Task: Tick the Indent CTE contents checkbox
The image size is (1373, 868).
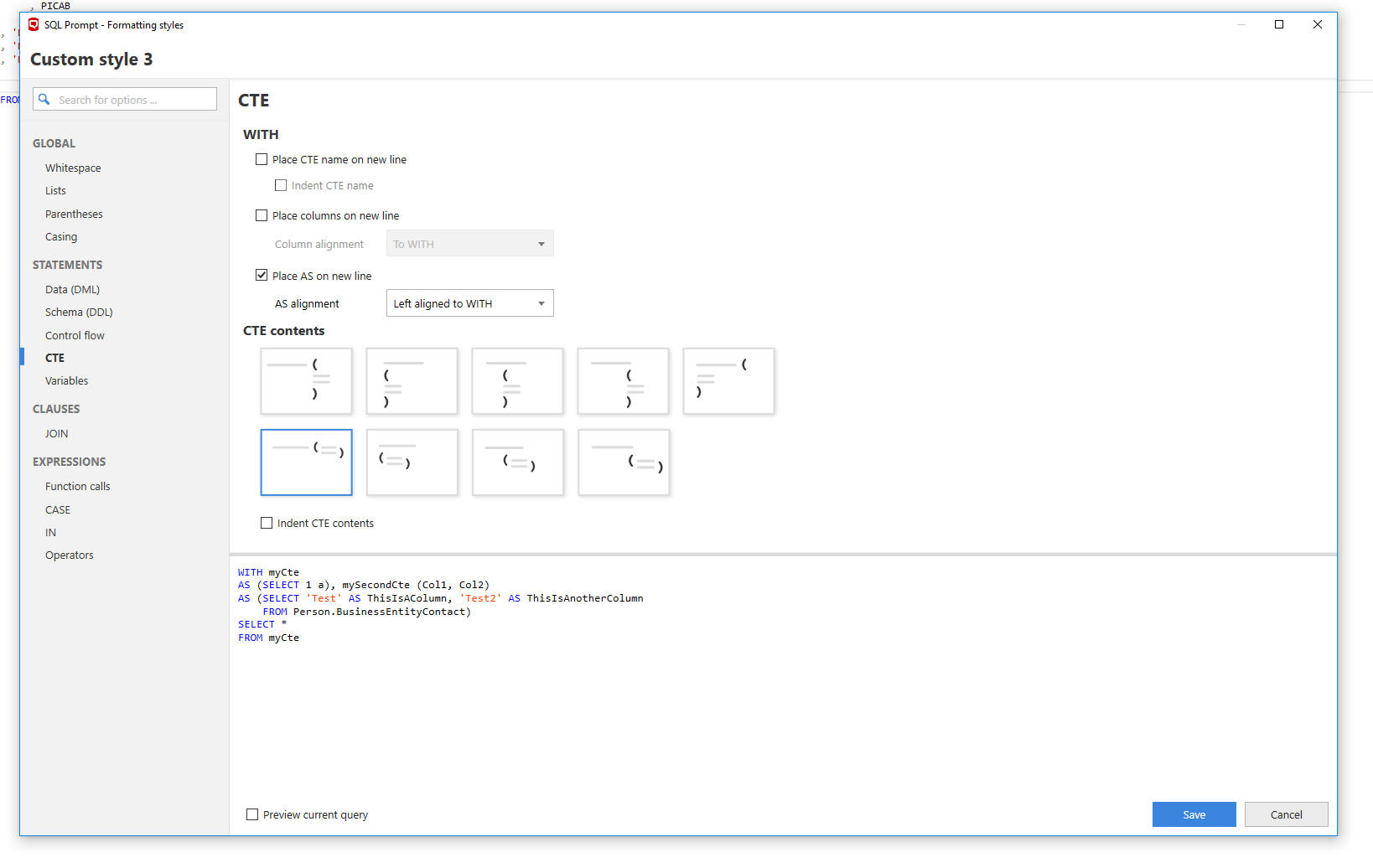Action: click(267, 523)
